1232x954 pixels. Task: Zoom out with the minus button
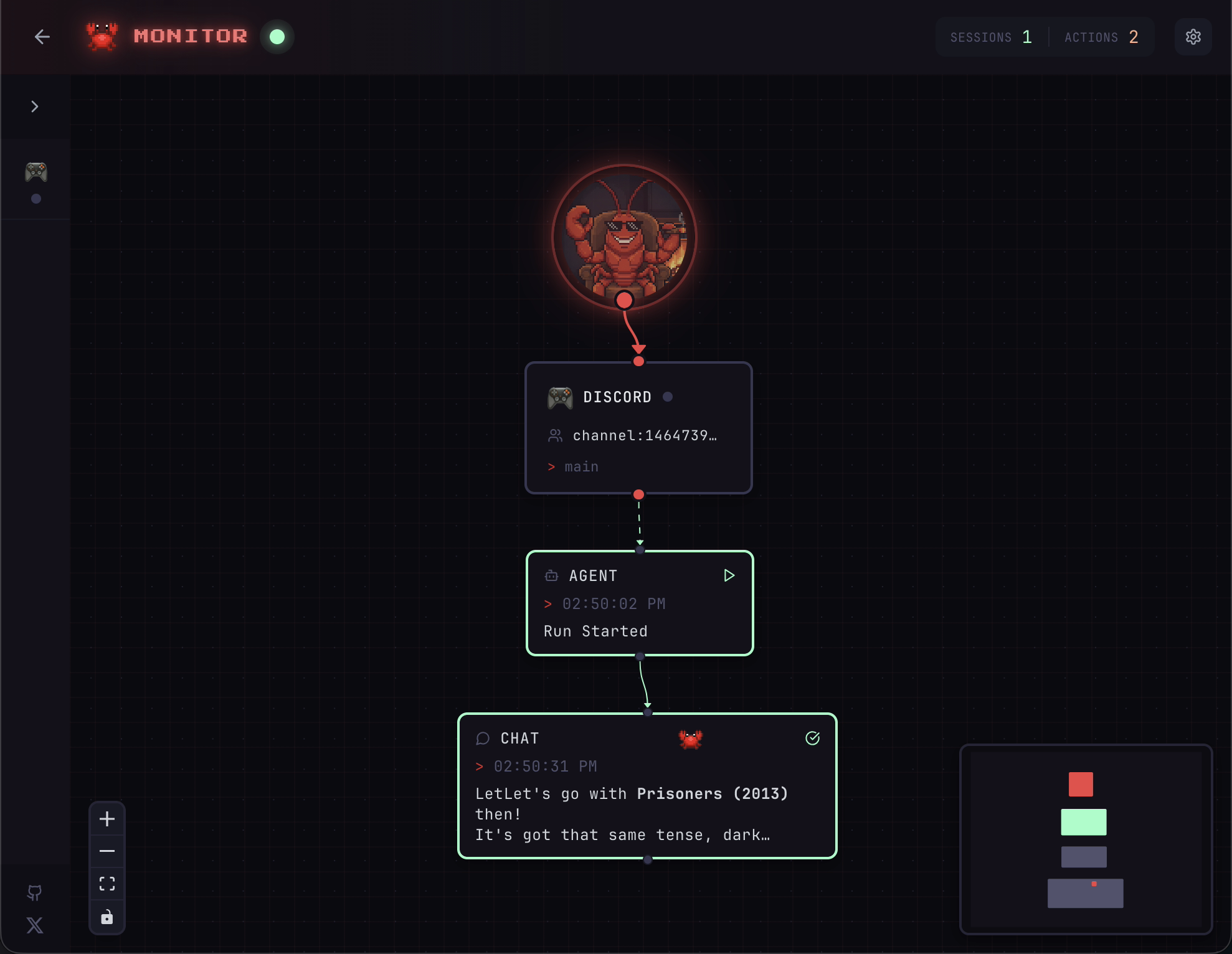[107, 851]
